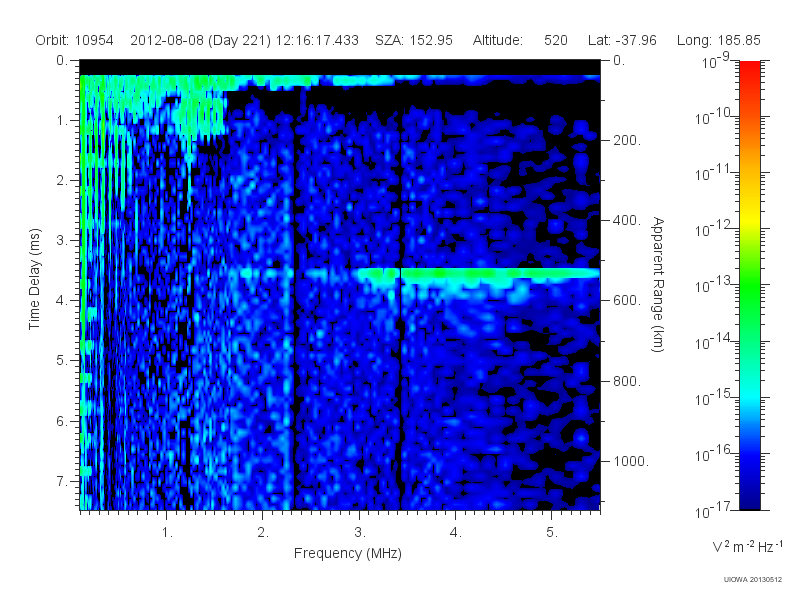Click the '1000.' apparent range tick label
The width and height of the screenshot is (800, 600).
(631, 462)
